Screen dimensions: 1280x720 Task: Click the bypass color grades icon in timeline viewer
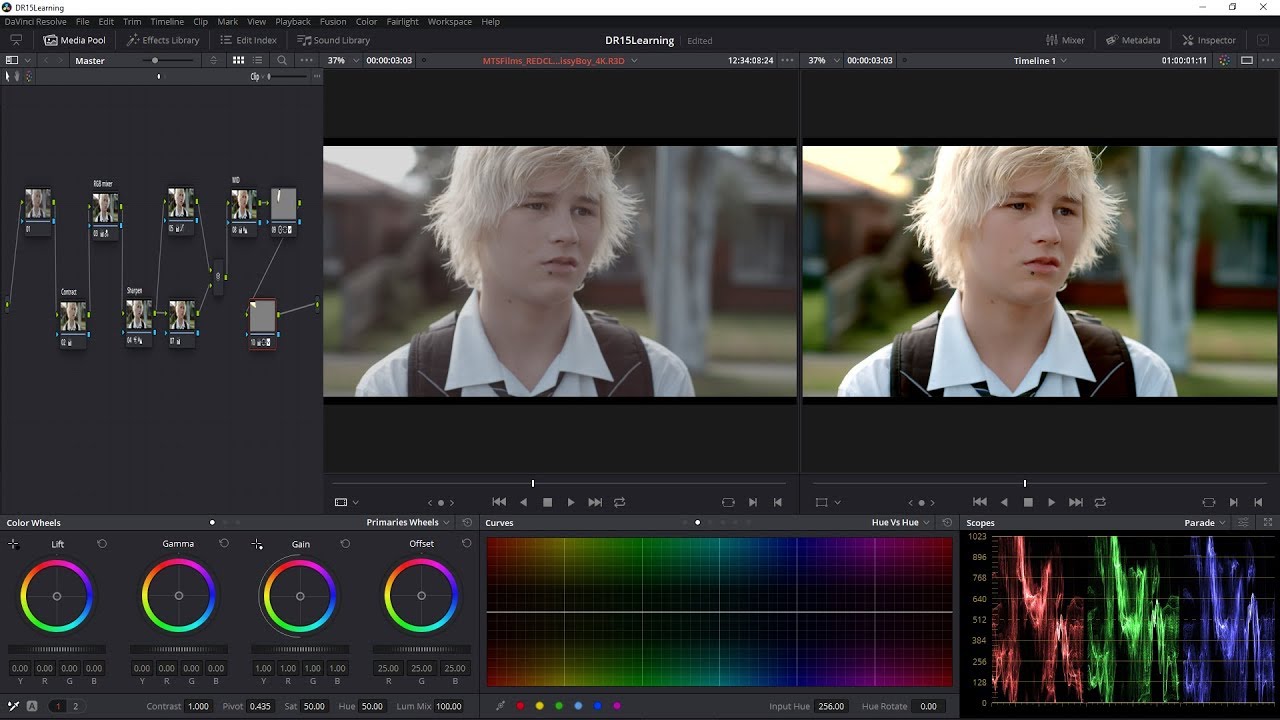coord(1225,60)
